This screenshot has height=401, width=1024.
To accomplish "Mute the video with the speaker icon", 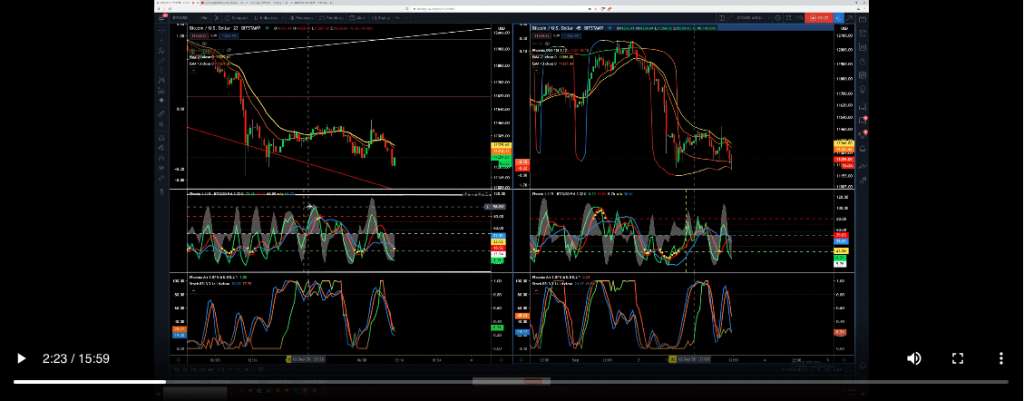I will pyautogui.click(x=913, y=358).
